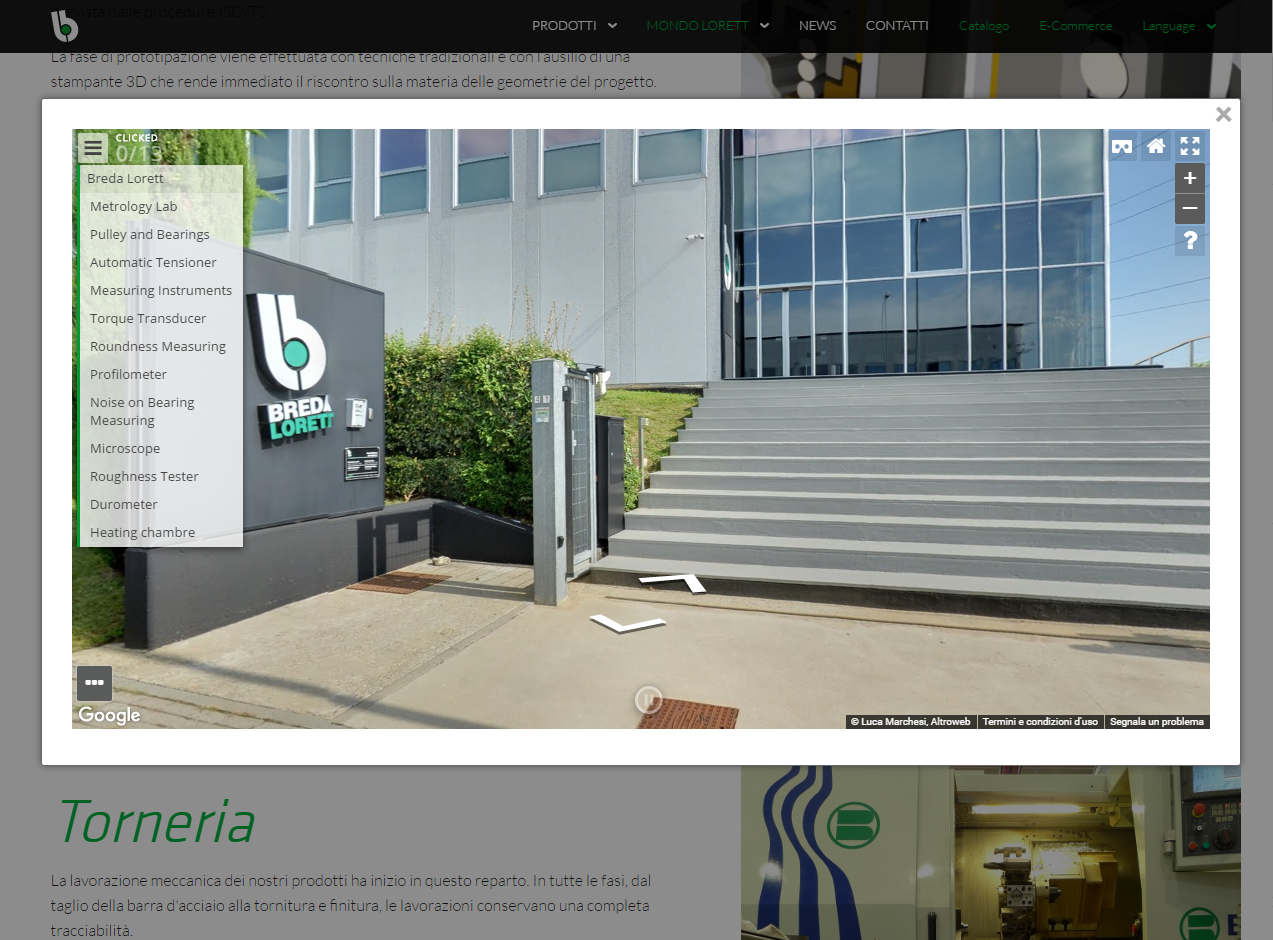Go to Pulley and Bearings scene
The width and height of the screenshot is (1273, 940).
(x=161, y=235)
